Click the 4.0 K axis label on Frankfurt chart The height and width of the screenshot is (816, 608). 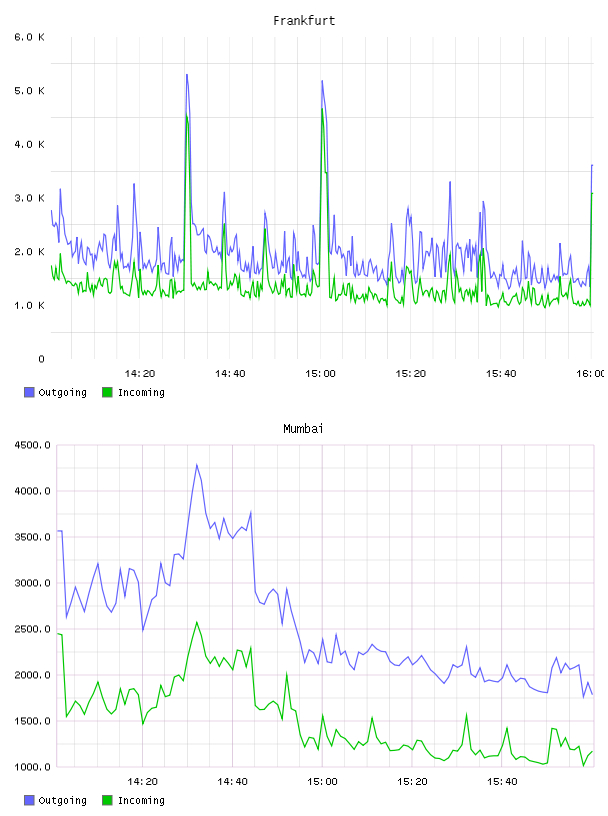[x=30, y=144]
